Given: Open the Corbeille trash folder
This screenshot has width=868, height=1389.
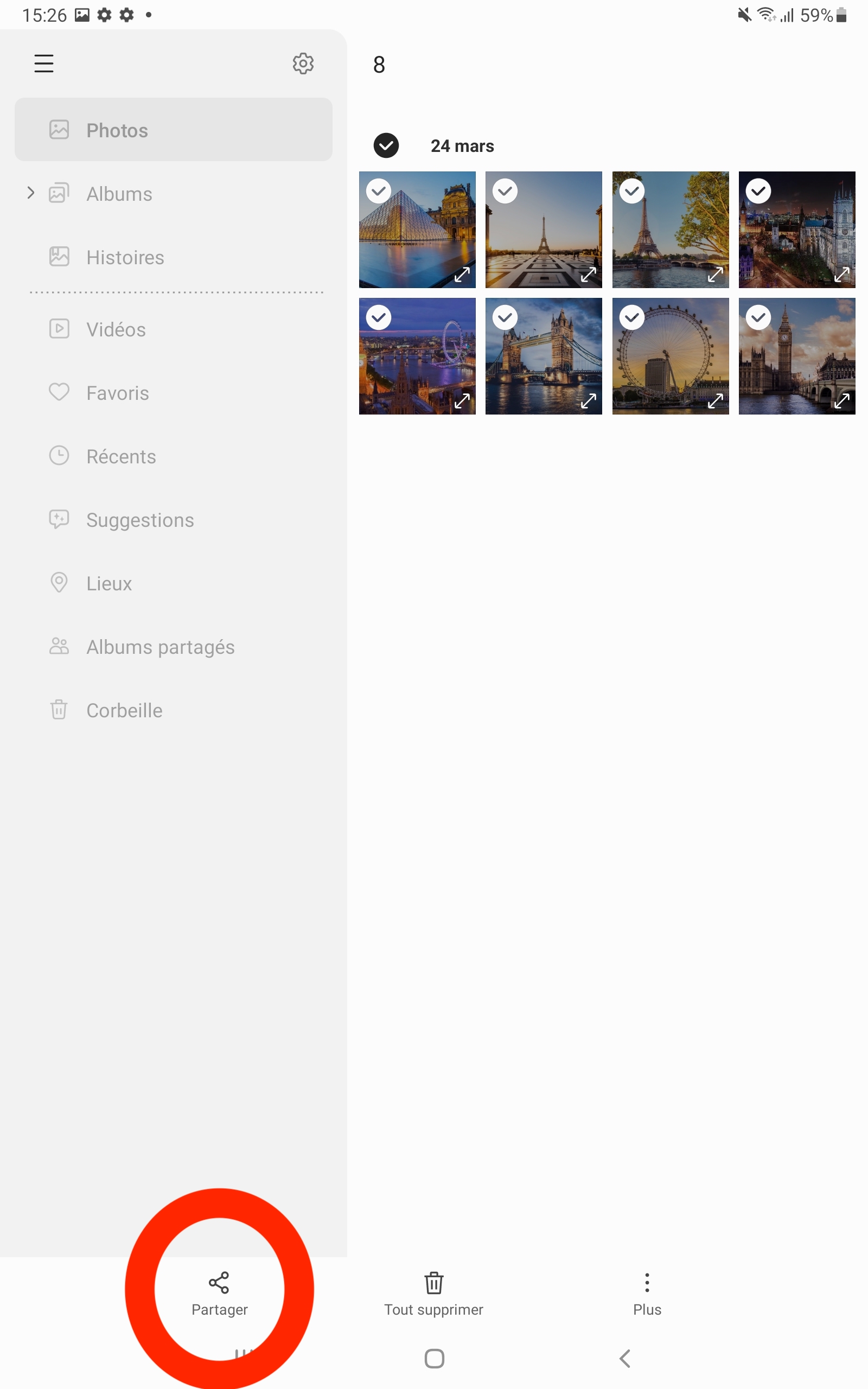Looking at the screenshot, I should click(124, 711).
